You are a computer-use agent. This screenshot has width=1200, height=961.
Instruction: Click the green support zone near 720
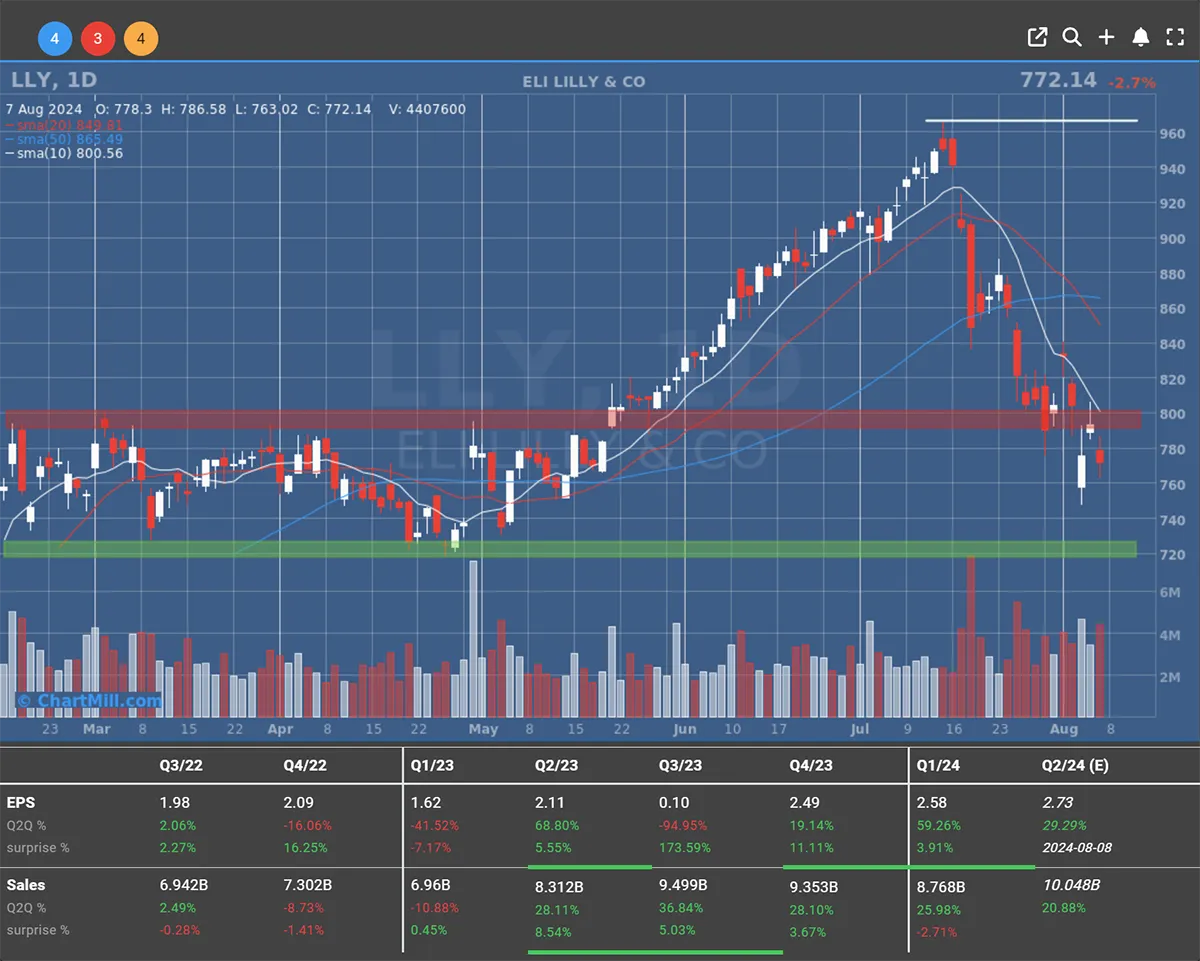570,549
